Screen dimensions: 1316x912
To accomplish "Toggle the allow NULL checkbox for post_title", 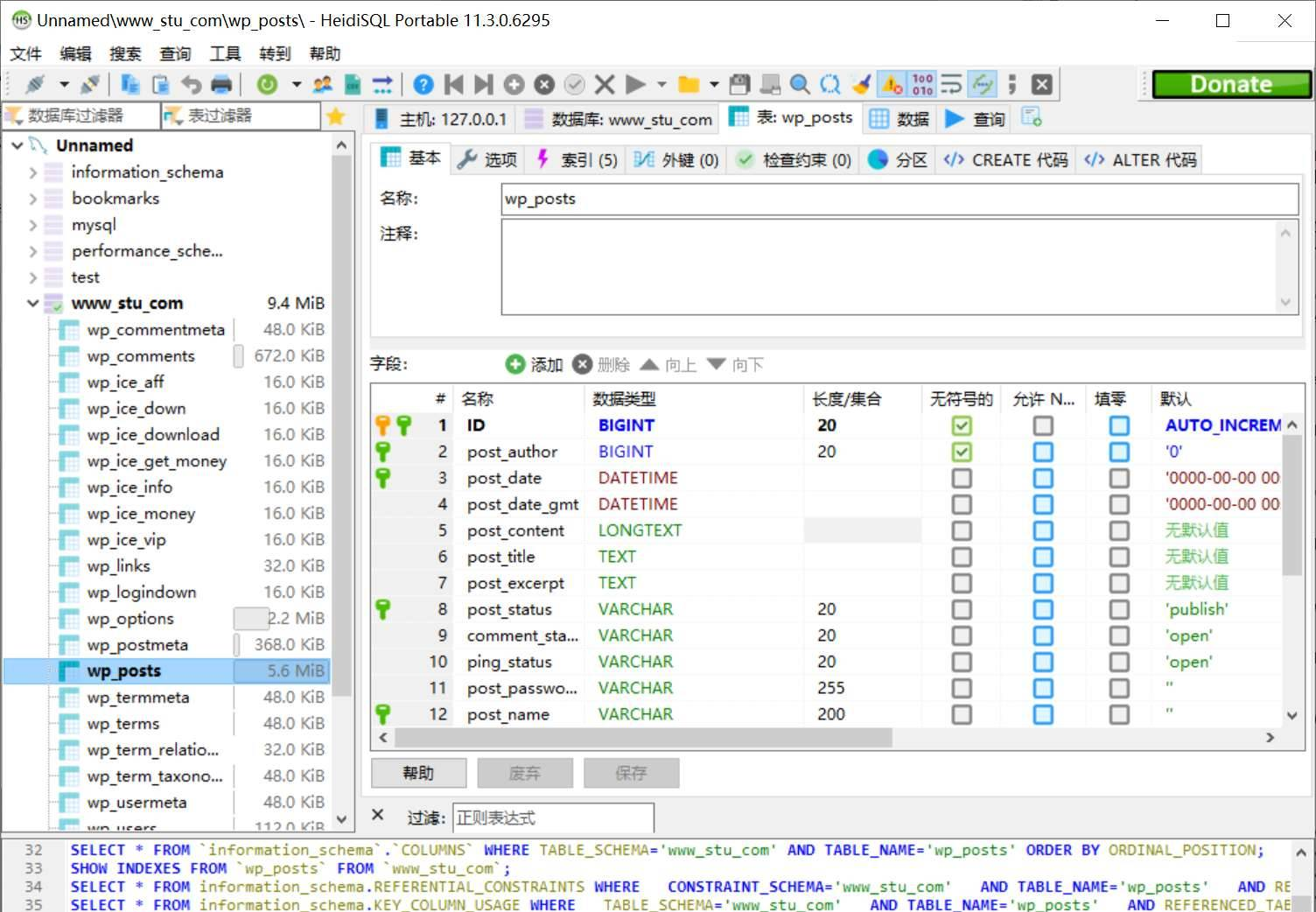I will click(x=1042, y=557).
